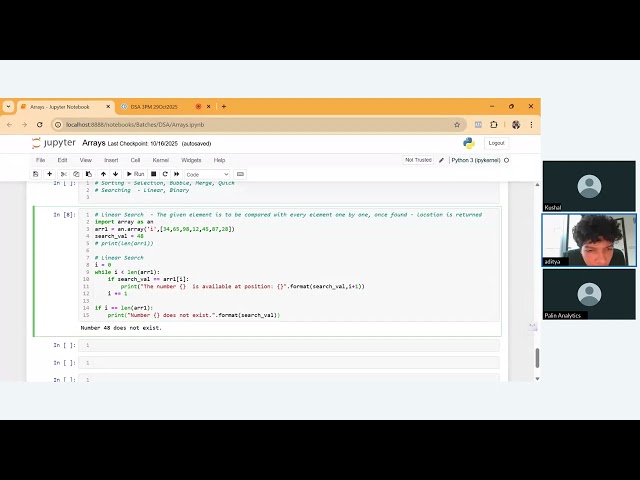The width and height of the screenshot is (640, 480).
Task: Click the Sorting and Searching comments cell
Action: click(289, 191)
